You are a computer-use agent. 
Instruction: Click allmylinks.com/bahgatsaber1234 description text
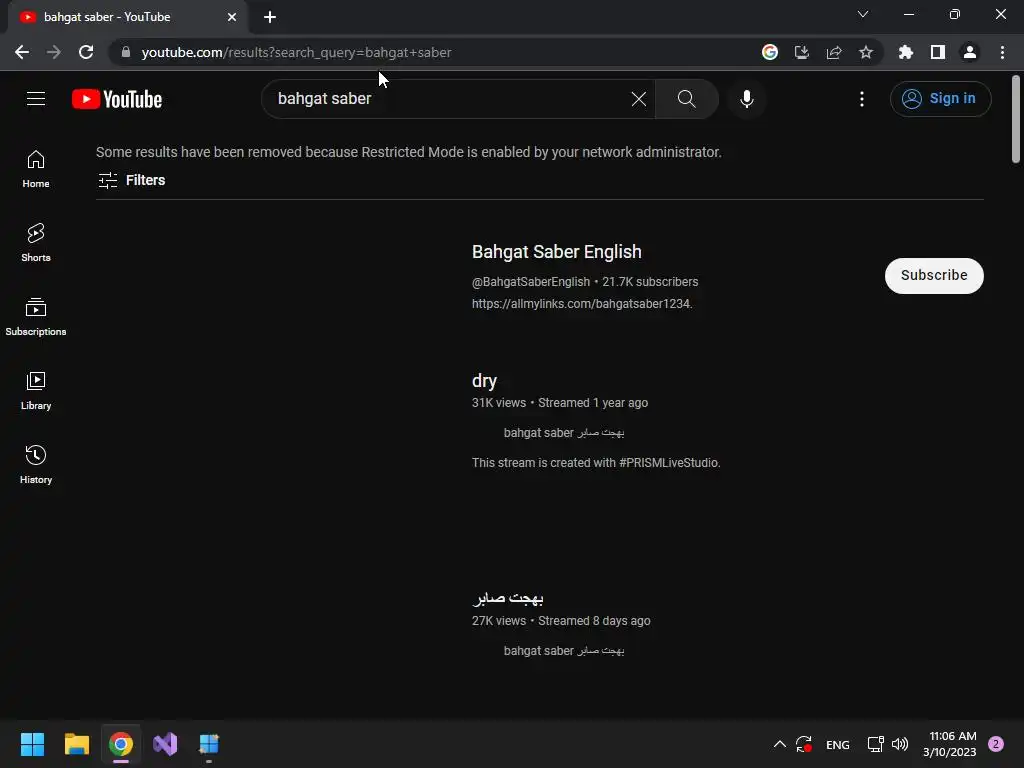pos(581,304)
